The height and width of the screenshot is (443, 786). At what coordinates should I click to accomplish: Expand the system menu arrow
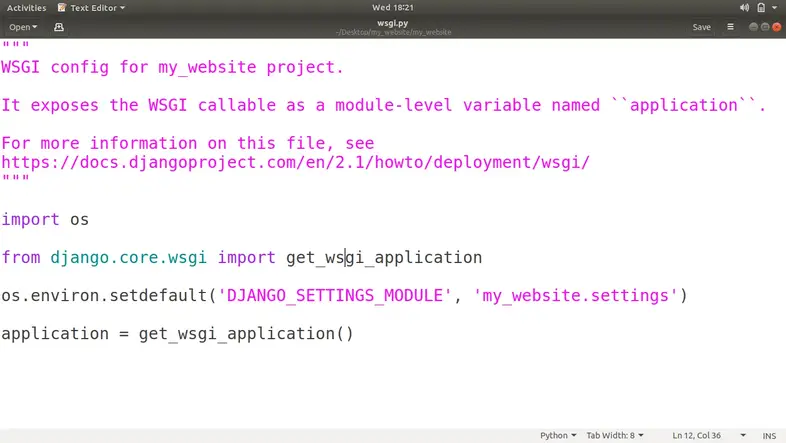(774, 8)
